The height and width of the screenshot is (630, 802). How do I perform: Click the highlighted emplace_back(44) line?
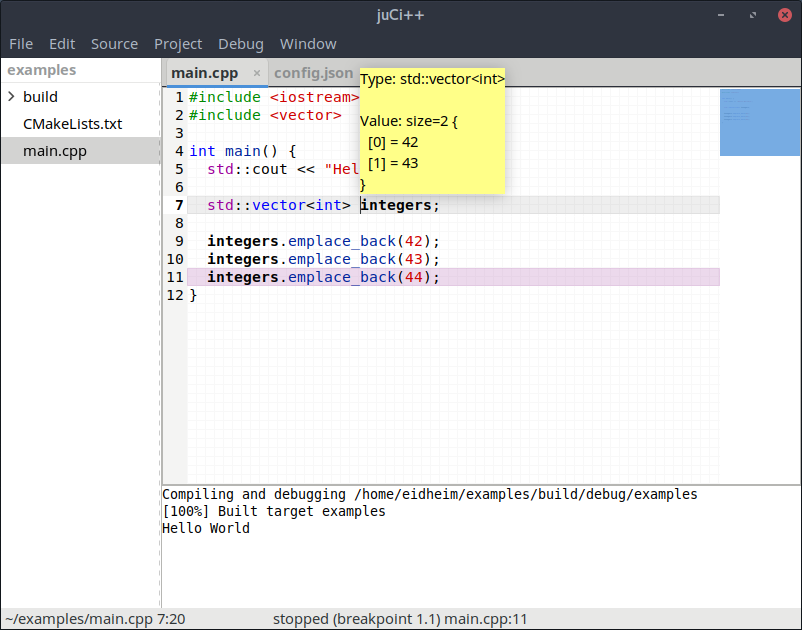pyautogui.click(x=323, y=277)
